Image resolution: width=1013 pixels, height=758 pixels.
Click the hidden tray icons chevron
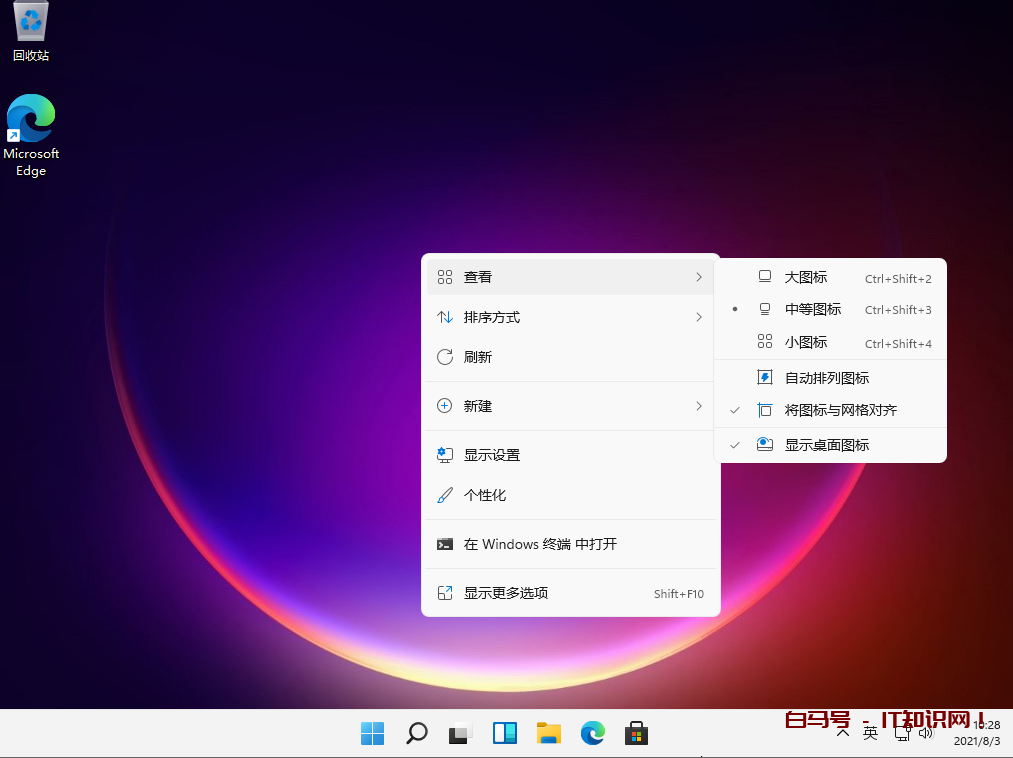843,733
